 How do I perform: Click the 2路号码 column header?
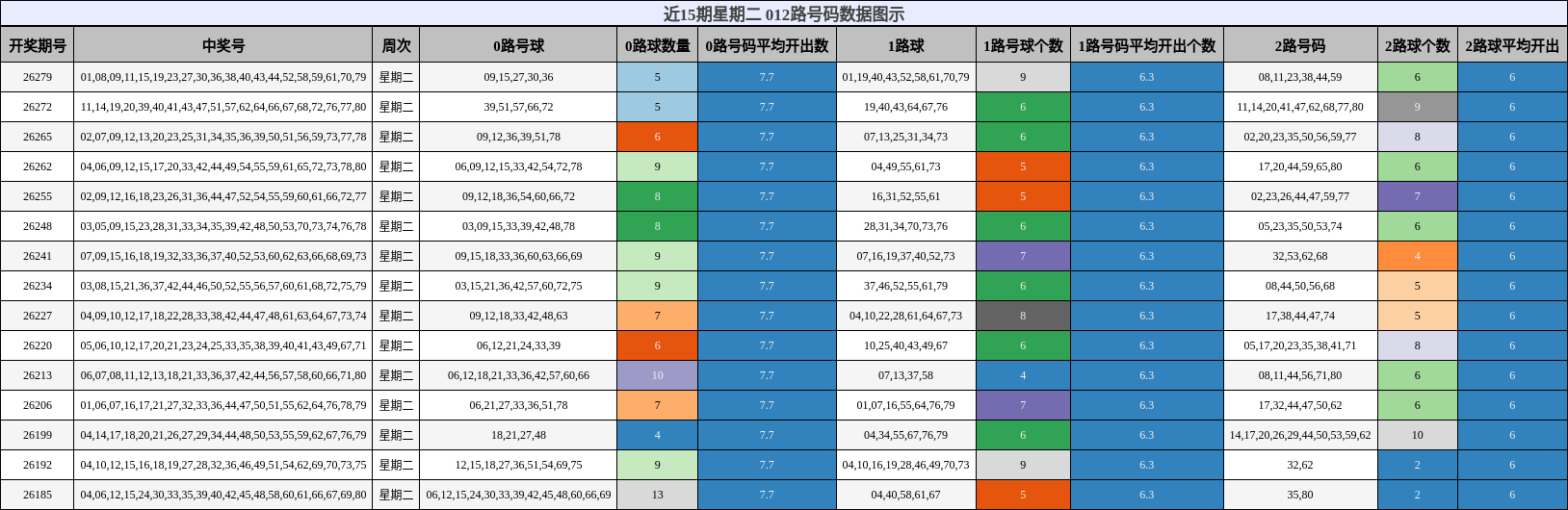pyautogui.click(x=1300, y=45)
